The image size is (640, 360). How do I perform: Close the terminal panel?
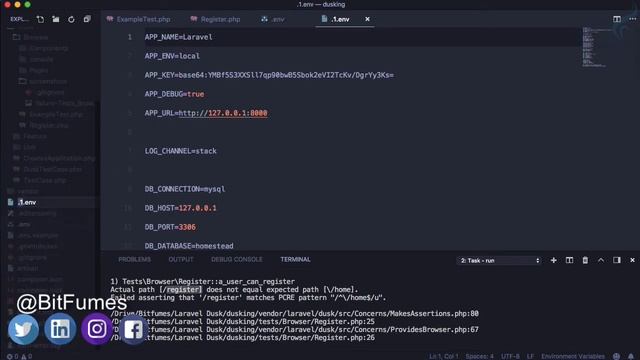(x=632, y=260)
